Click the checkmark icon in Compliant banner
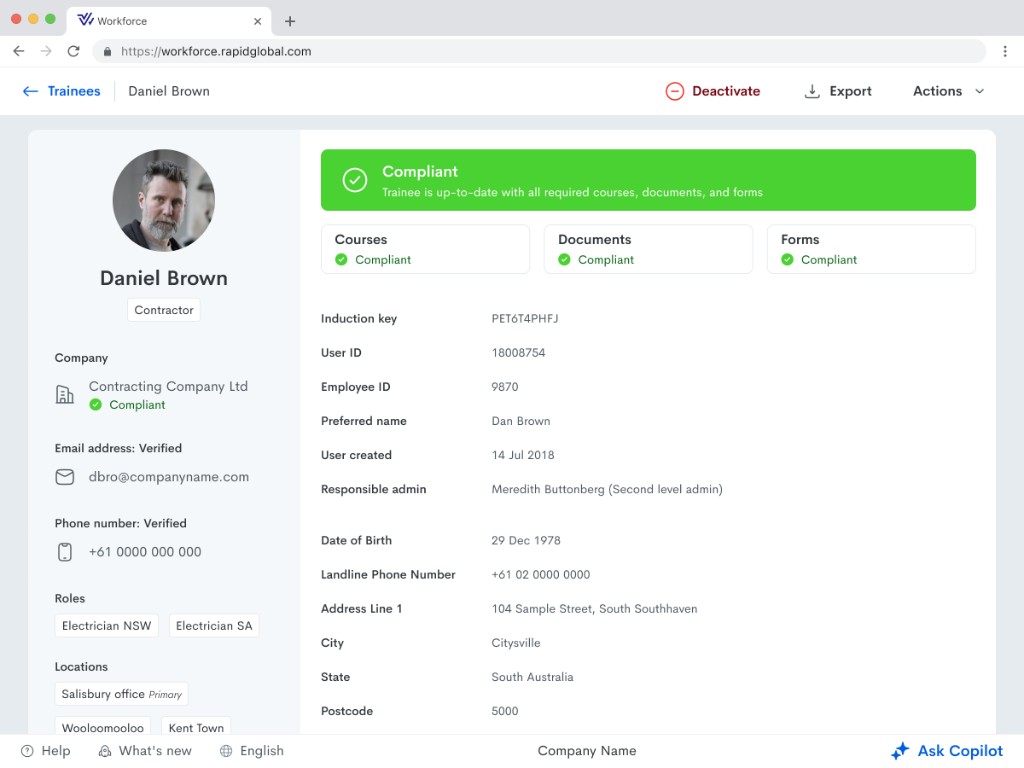 (x=355, y=180)
